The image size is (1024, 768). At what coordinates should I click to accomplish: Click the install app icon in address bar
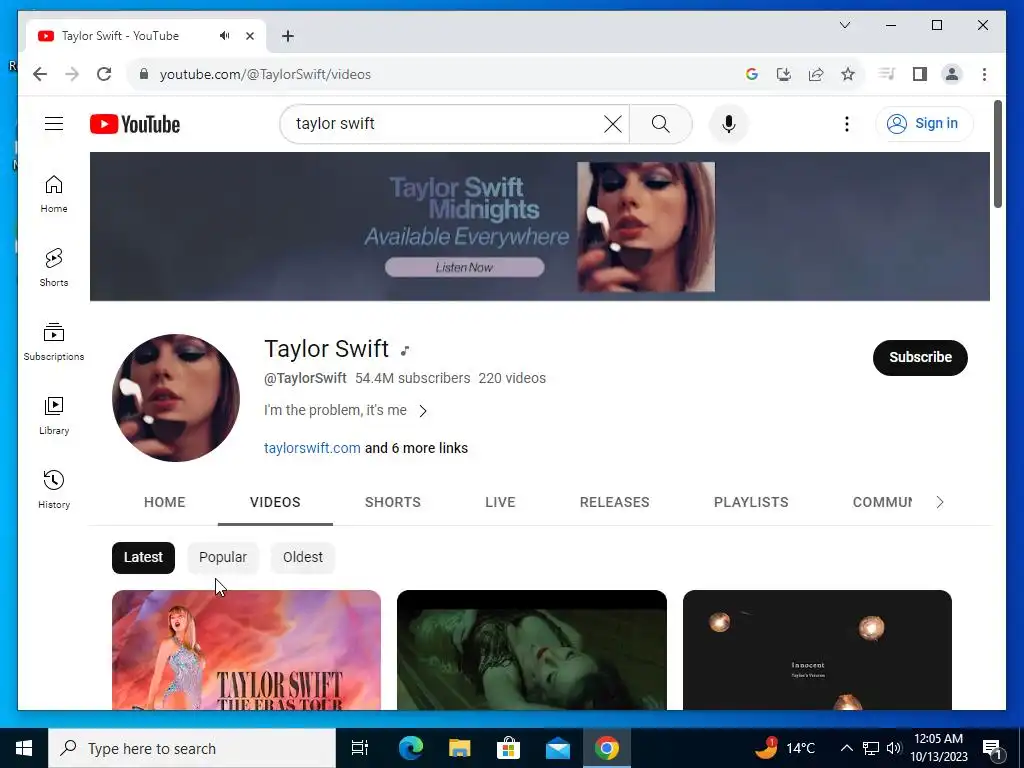pyautogui.click(x=784, y=74)
